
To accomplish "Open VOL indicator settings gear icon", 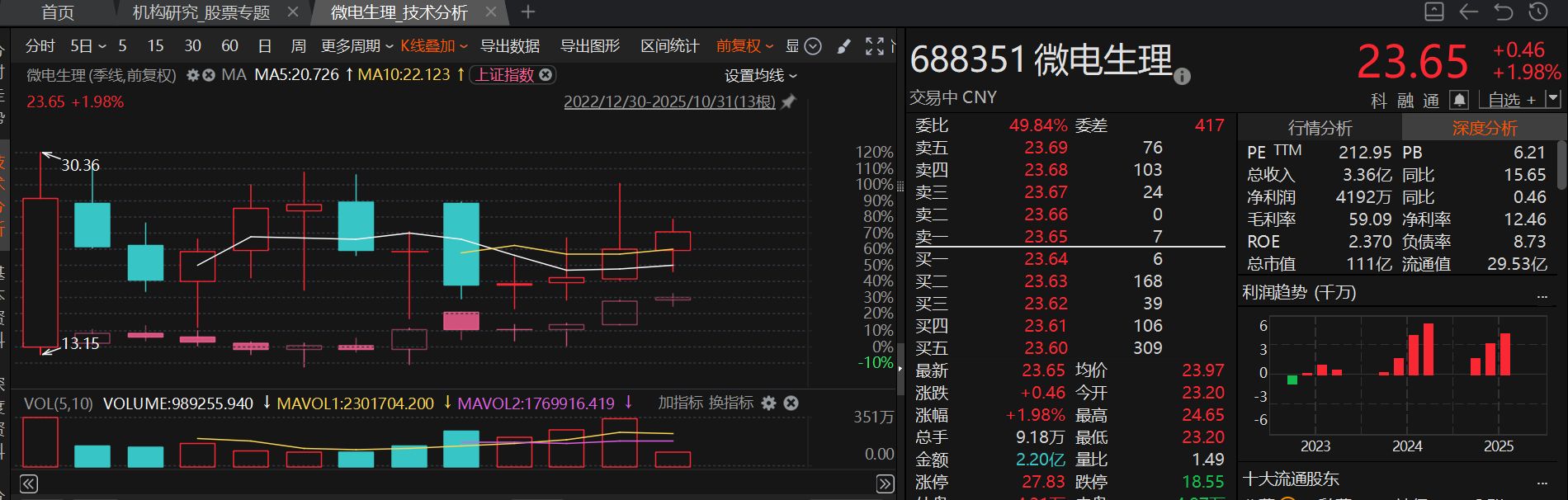I will (x=768, y=403).
